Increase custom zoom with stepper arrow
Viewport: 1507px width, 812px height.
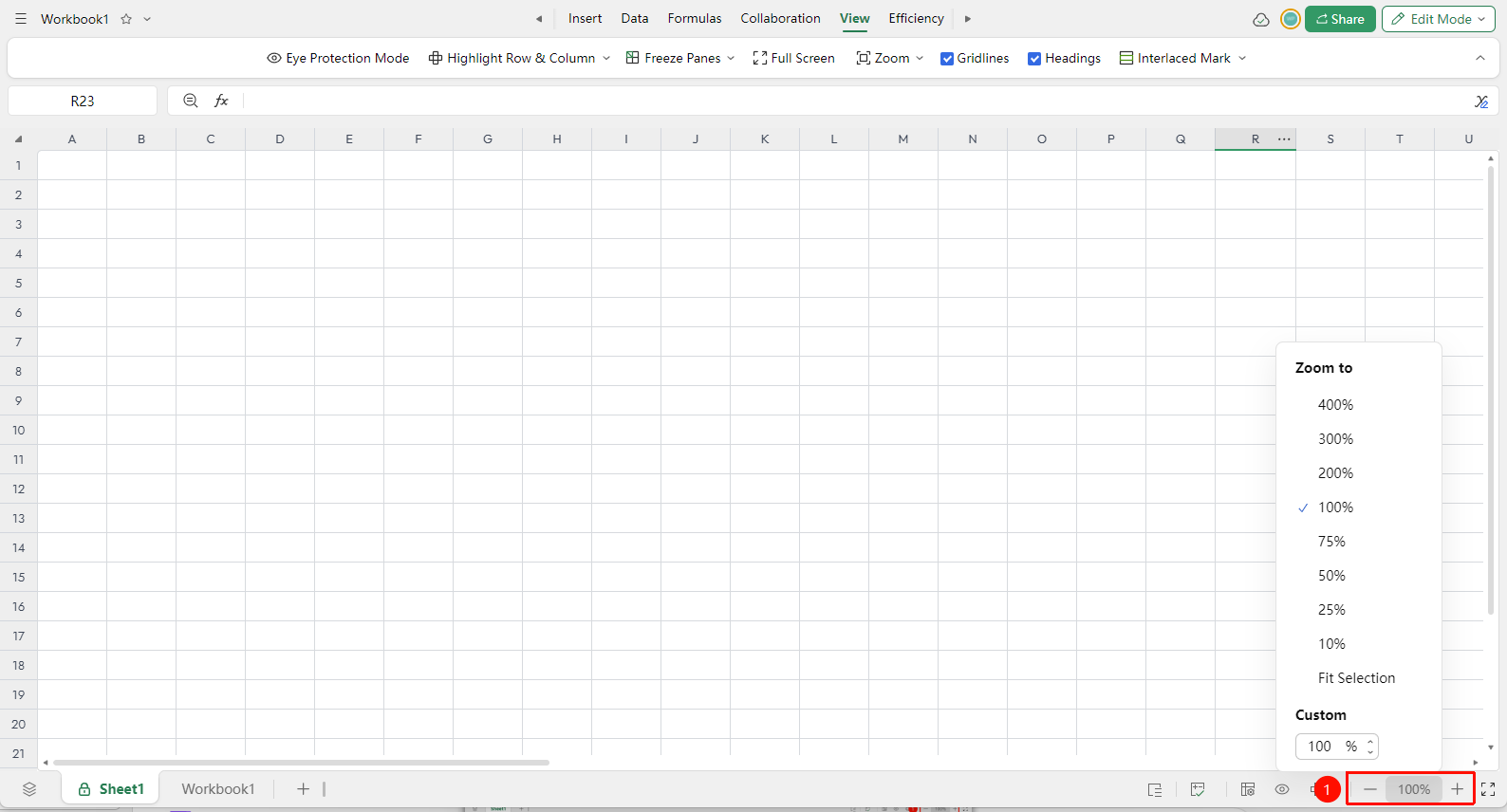click(x=1370, y=741)
